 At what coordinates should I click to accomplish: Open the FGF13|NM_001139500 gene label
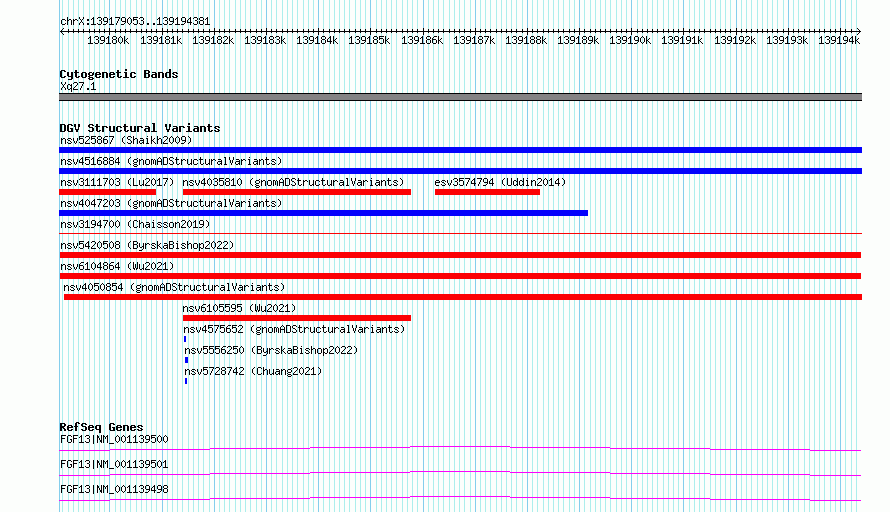[x=114, y=439]
